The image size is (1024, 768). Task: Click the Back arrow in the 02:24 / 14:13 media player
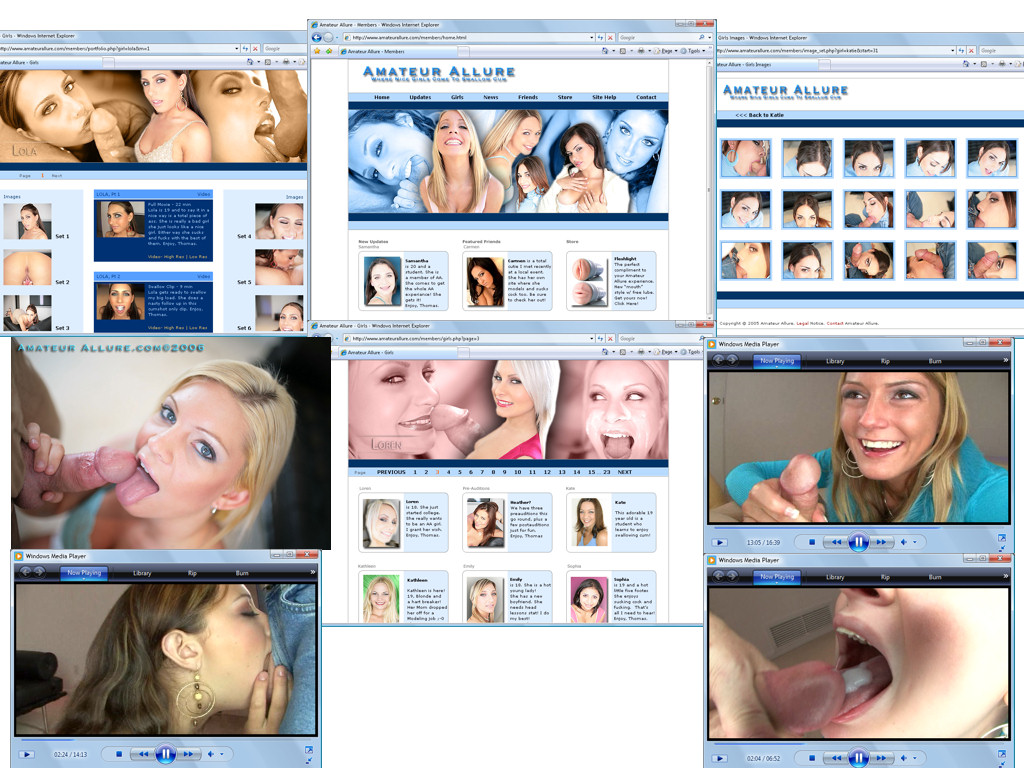point(25,572)
